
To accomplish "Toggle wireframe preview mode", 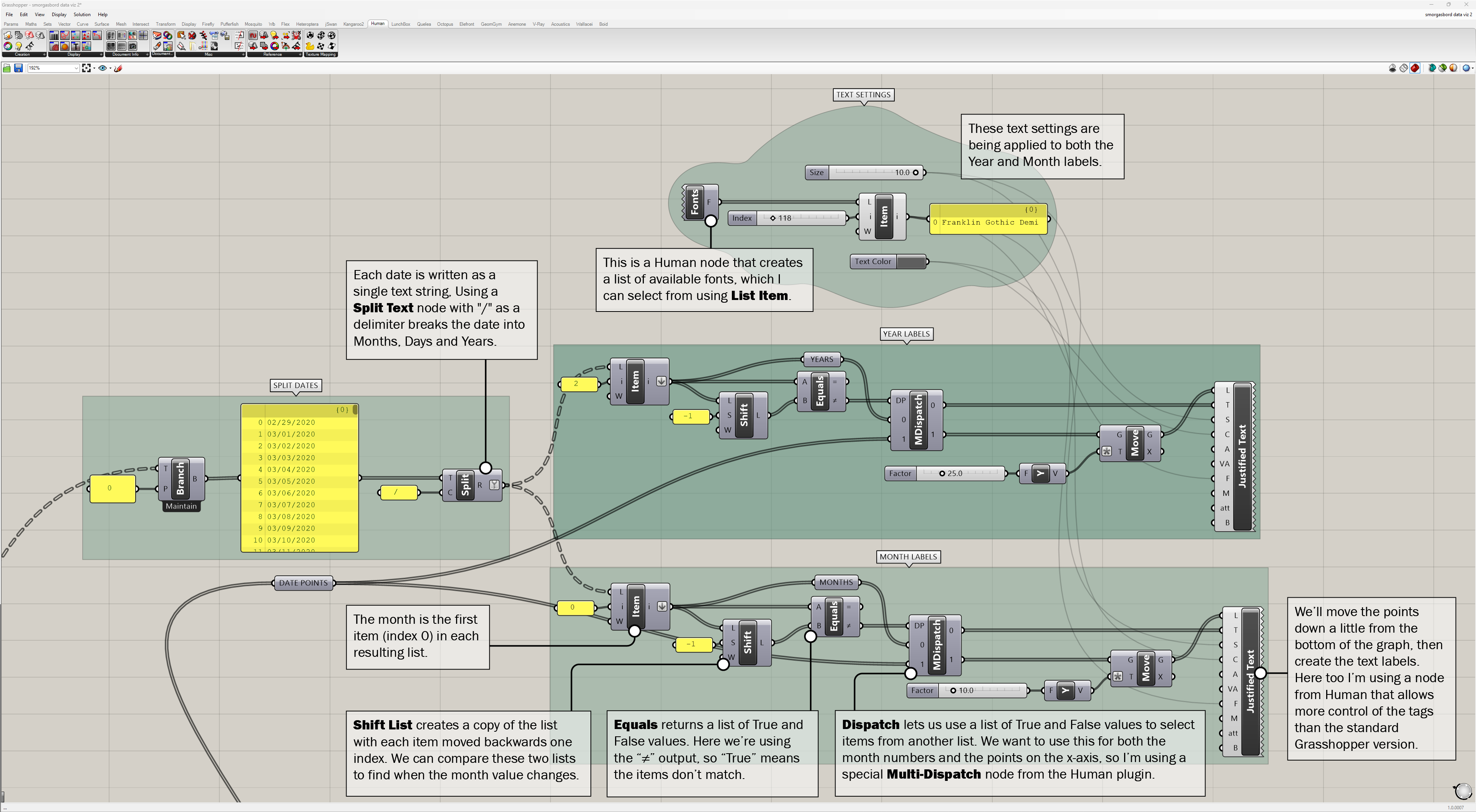I will [1404, 68].
